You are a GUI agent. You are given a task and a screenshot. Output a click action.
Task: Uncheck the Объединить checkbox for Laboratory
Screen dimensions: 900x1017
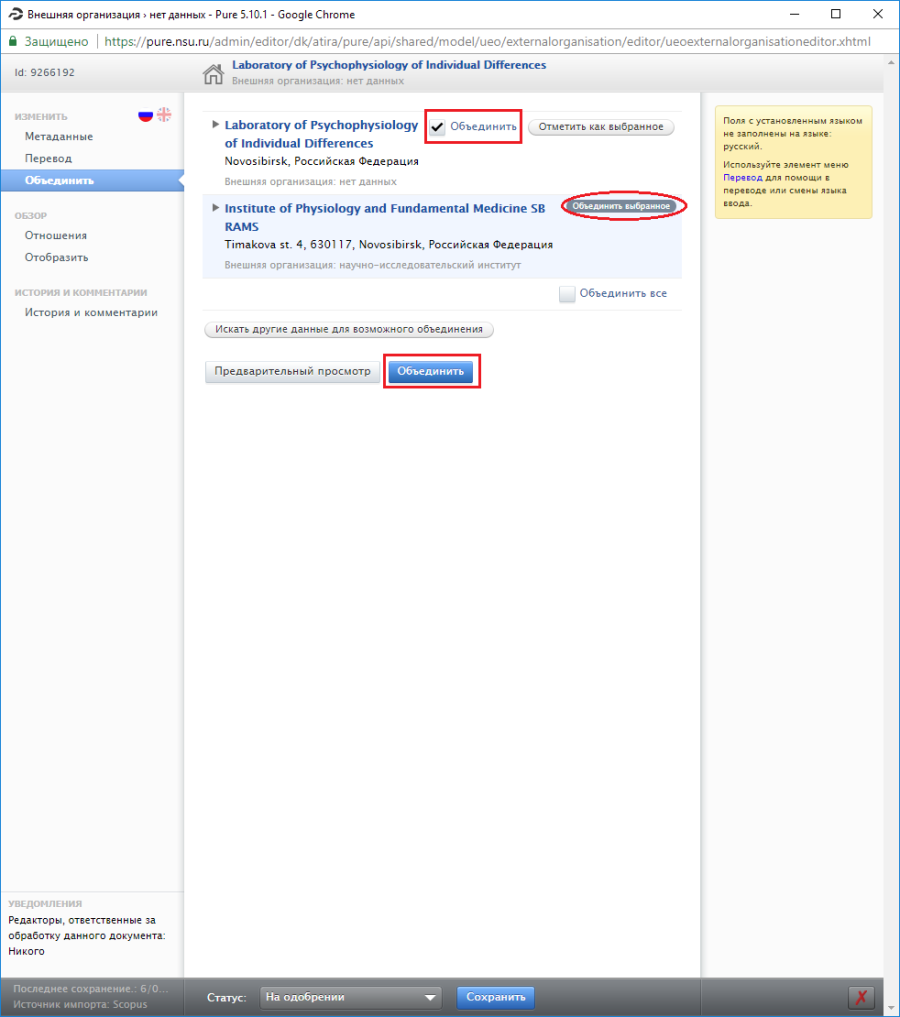pyautogui.click(x=437, y=127)
